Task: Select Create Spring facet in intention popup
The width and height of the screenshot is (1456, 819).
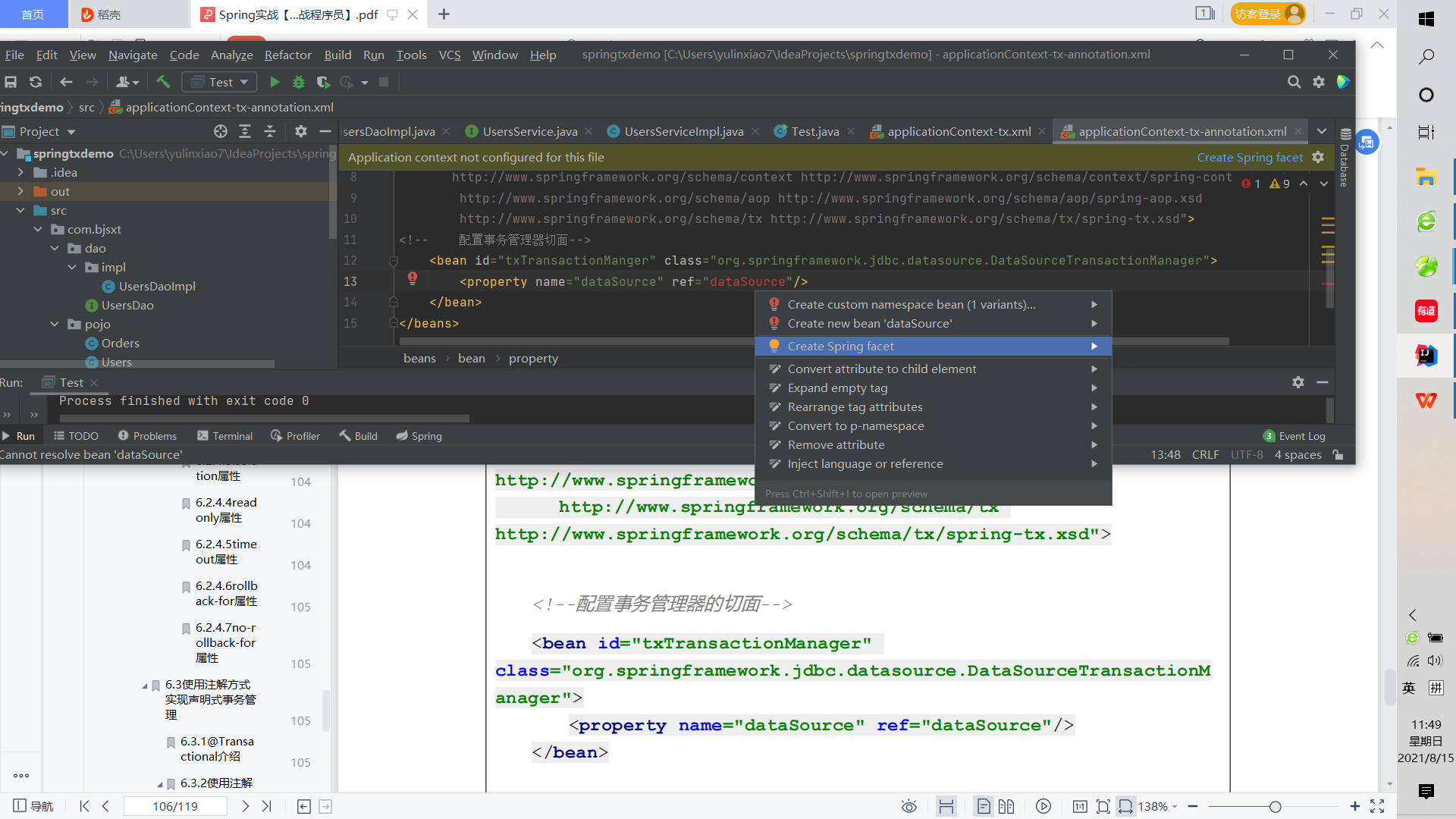Action: pyautogui.click(x=934, y=346)
